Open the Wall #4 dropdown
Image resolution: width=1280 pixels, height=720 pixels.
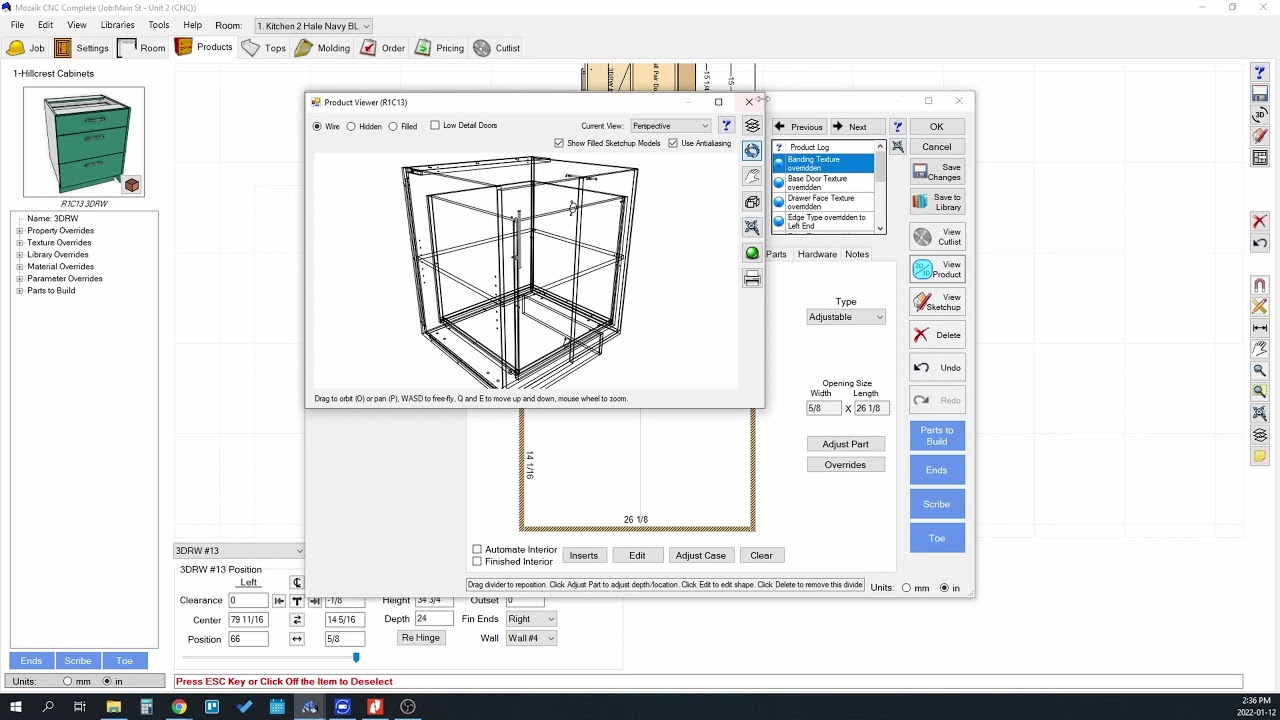pyautogui.click(x=531, y=638)
